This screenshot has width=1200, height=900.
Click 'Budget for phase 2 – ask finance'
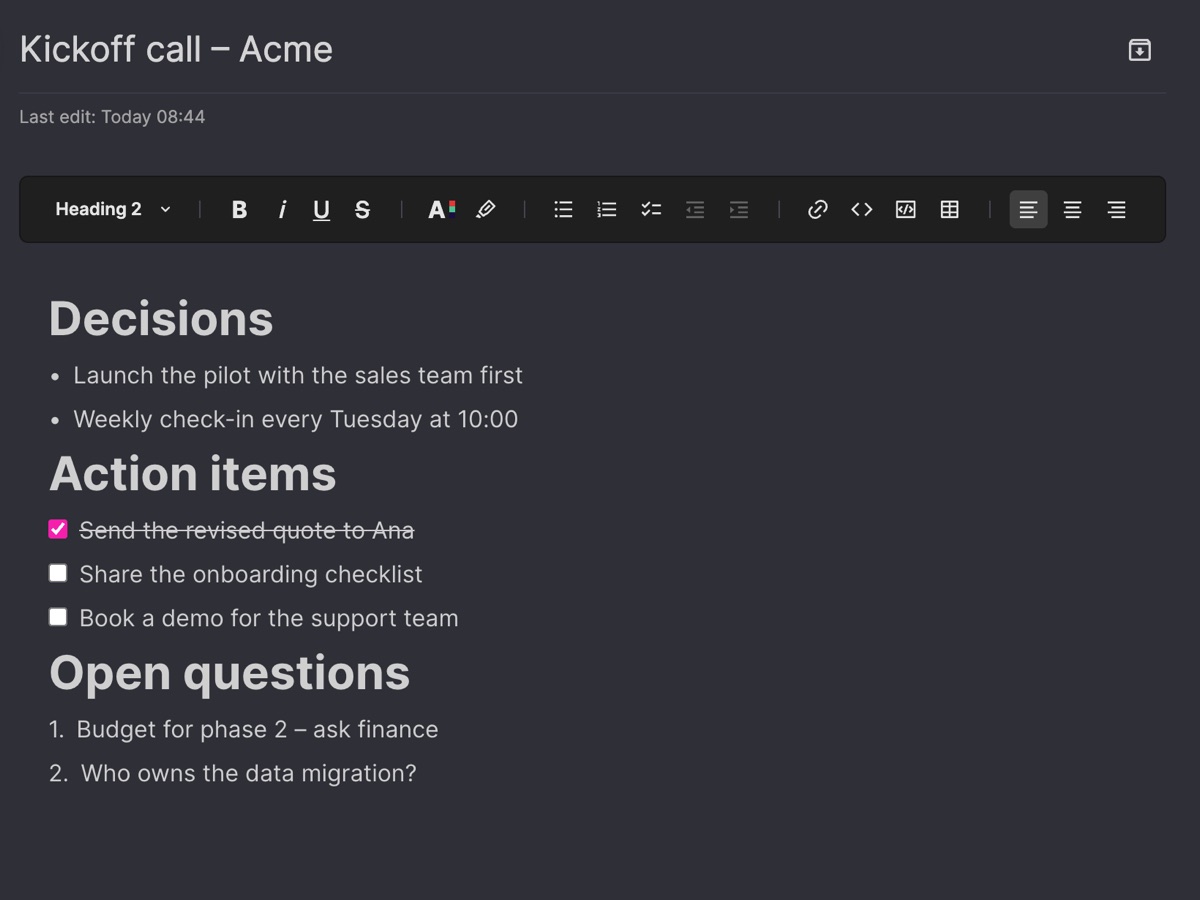(257, 730)
